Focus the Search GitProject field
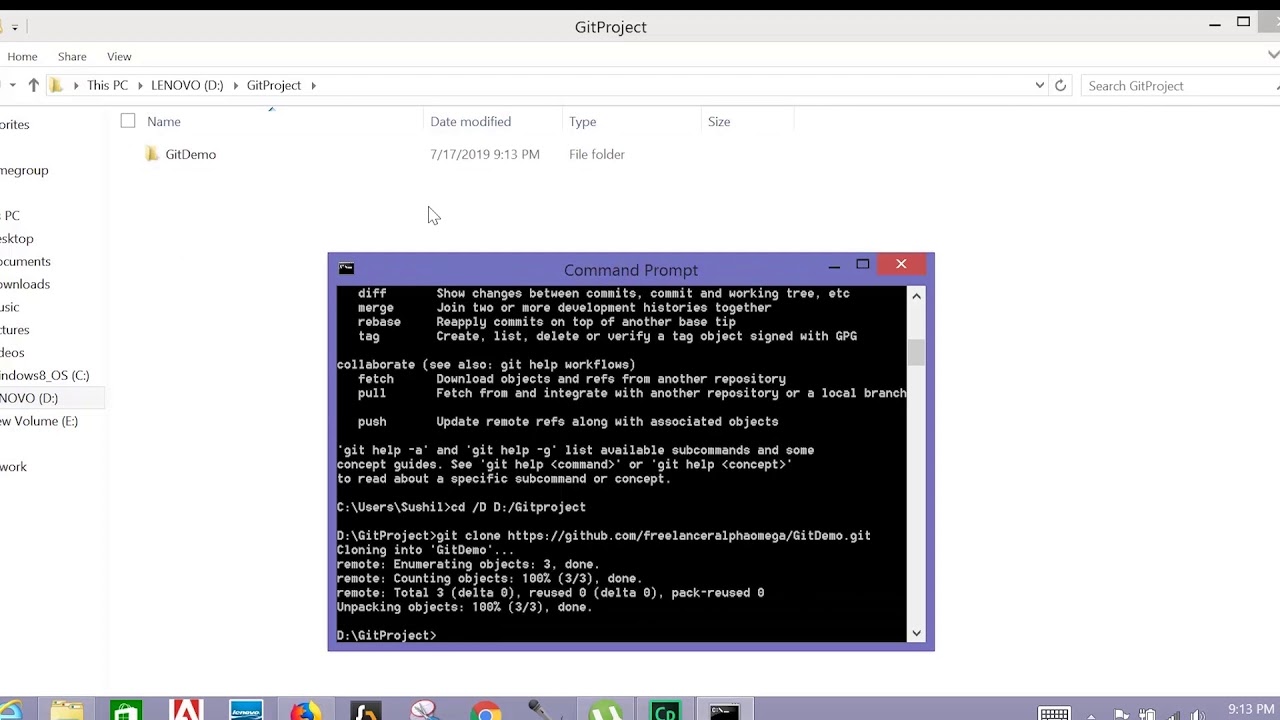The width and height of the screenshot is (1280, 720). point(1180,86)
